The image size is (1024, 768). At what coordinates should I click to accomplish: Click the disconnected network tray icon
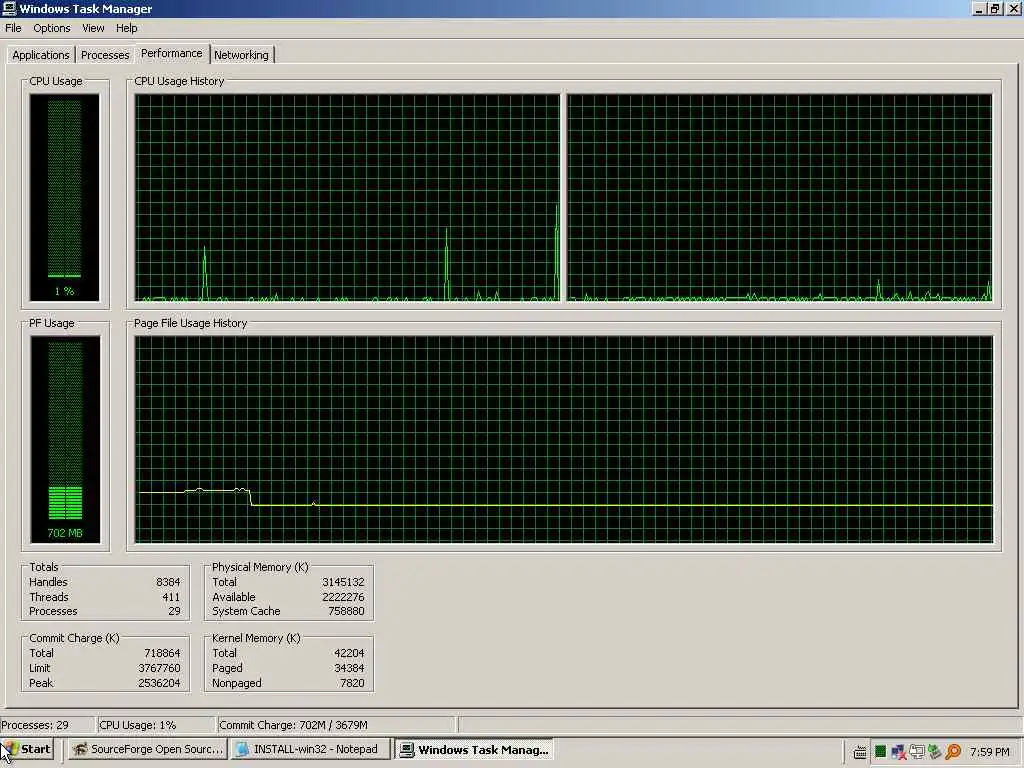899,752
